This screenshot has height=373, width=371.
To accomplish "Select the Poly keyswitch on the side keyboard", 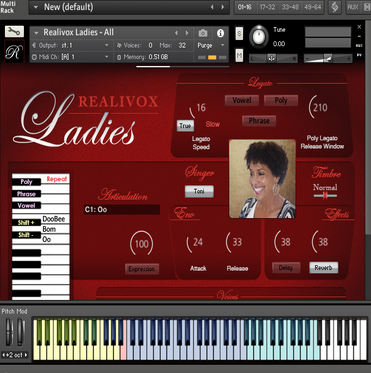I will [x=26, y=182].
